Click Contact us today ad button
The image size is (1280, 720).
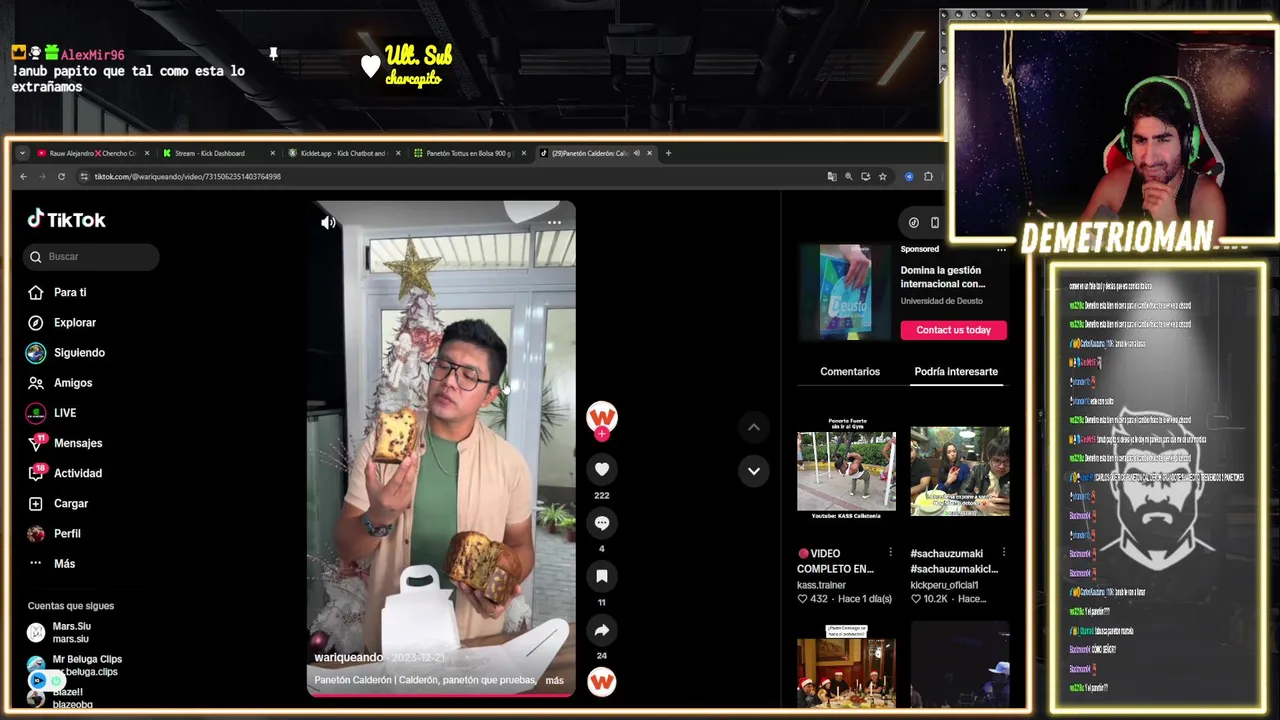click(954, 330)
